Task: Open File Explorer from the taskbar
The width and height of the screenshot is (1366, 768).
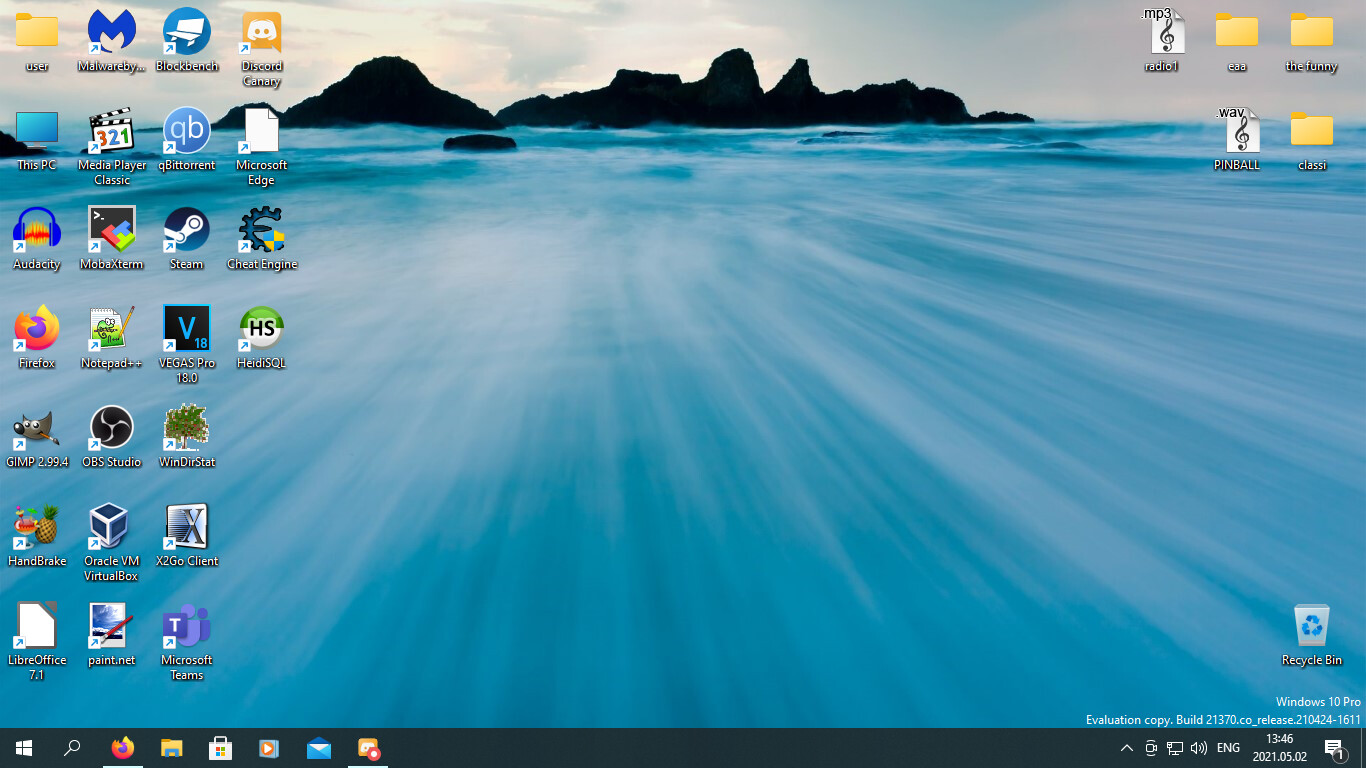Action: pyautogui.click(x=172, y=748)
